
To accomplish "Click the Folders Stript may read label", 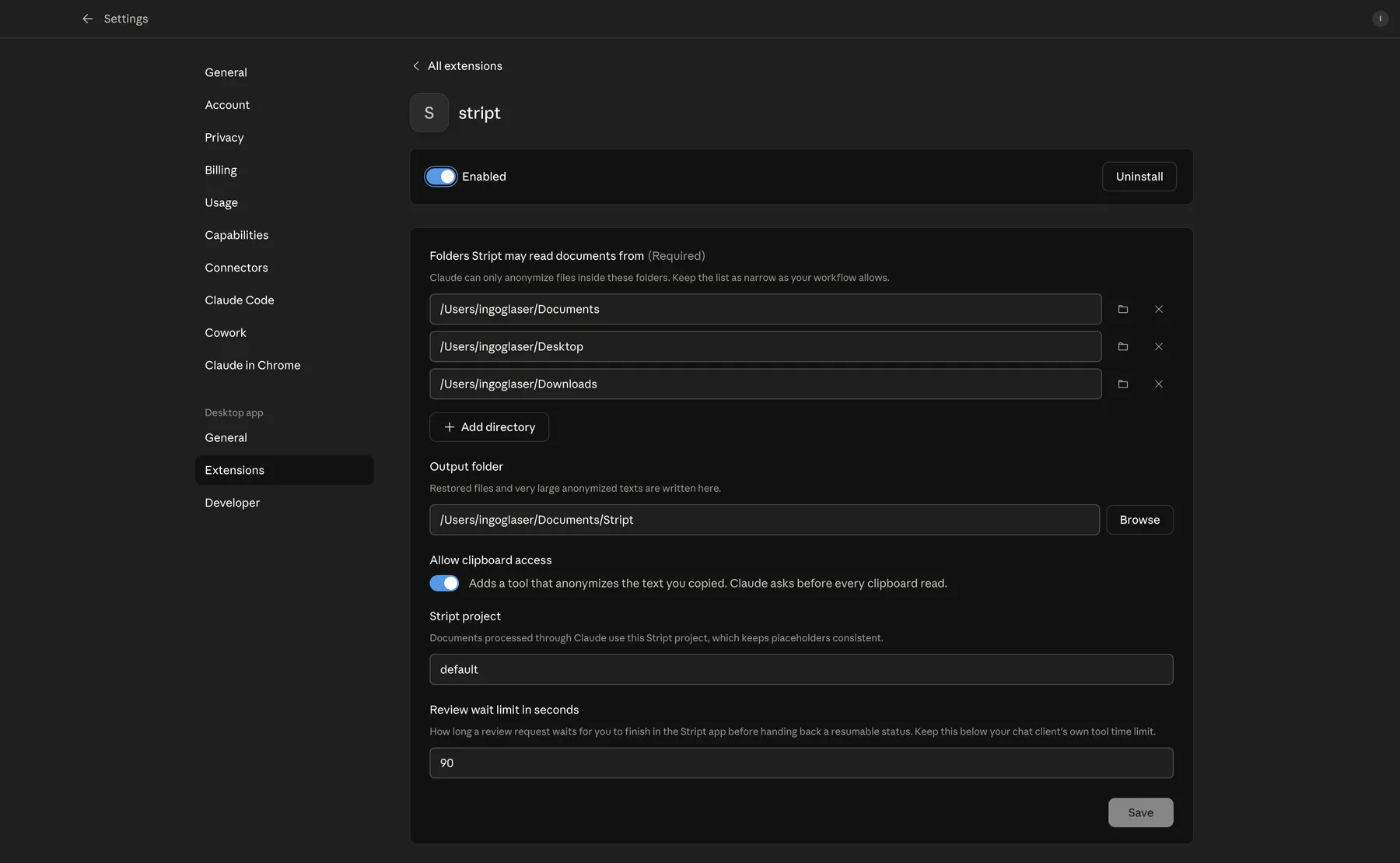I will tap(537, 256).
